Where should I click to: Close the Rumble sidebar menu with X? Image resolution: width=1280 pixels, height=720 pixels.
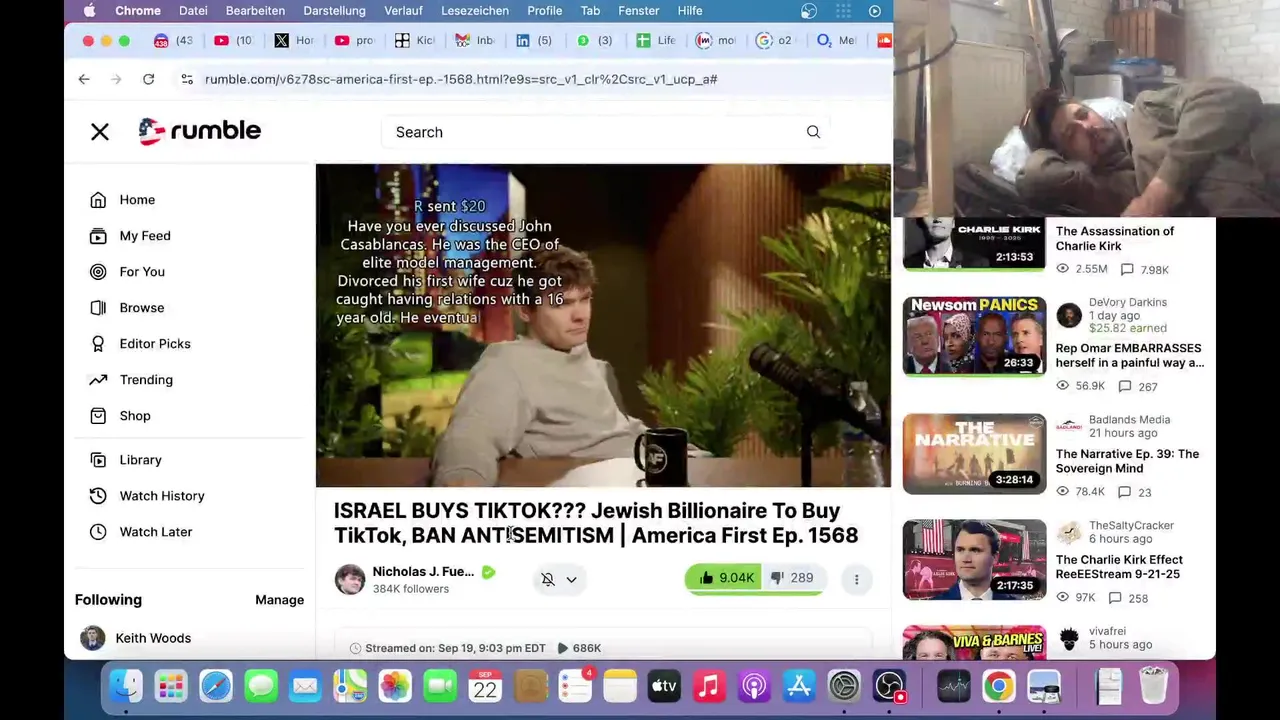pyautogui.click(x=100, y=132)
